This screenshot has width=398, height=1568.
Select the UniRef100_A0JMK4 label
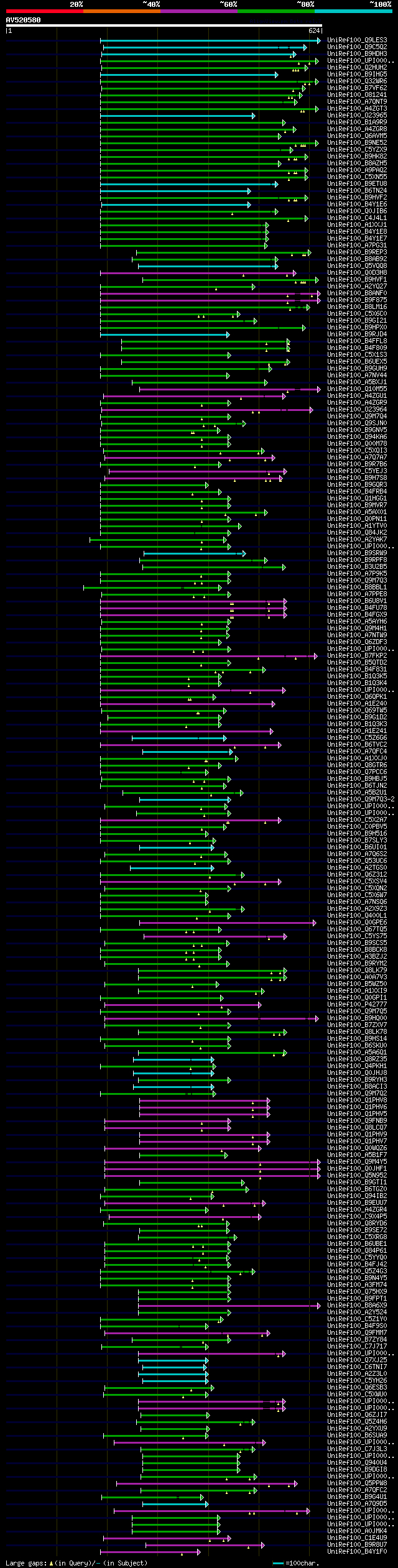tap(357, 1531)
